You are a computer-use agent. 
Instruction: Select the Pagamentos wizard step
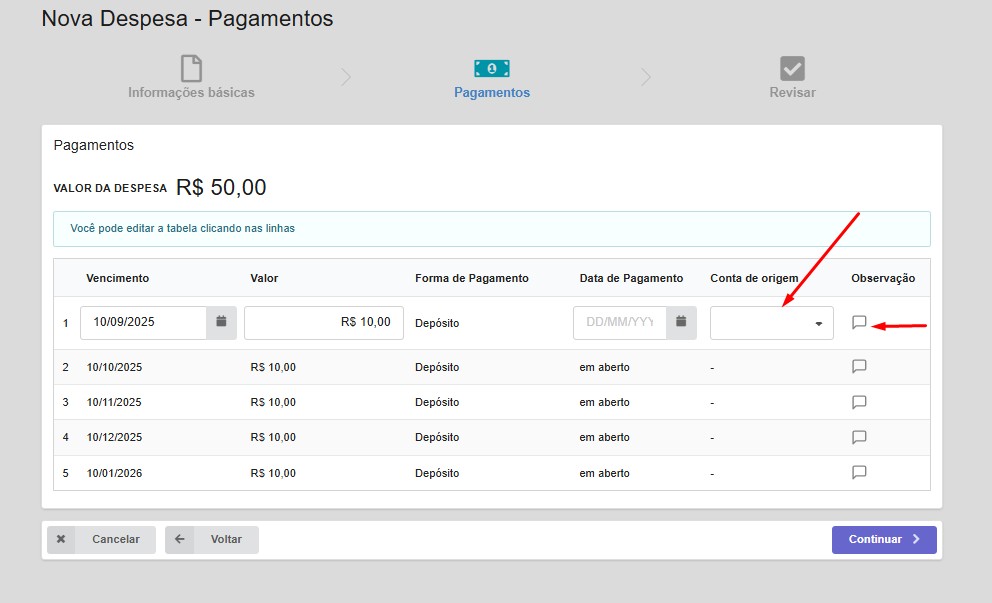click(491, 92)
